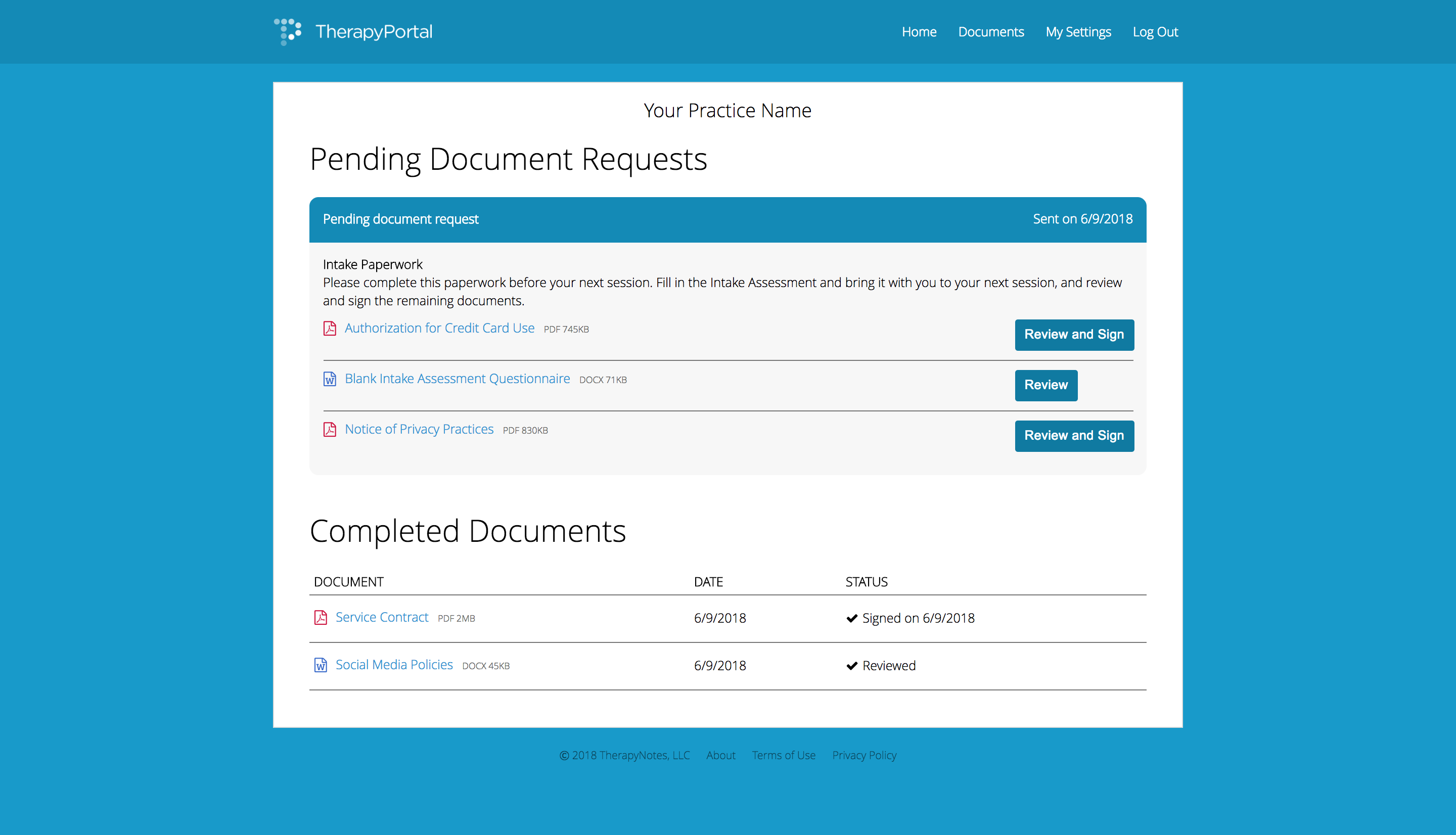Click Word icon beside Blank Intake Assessment Questionnaire
This screenshot has width=1456, height=835.
(x=330, y=379)
